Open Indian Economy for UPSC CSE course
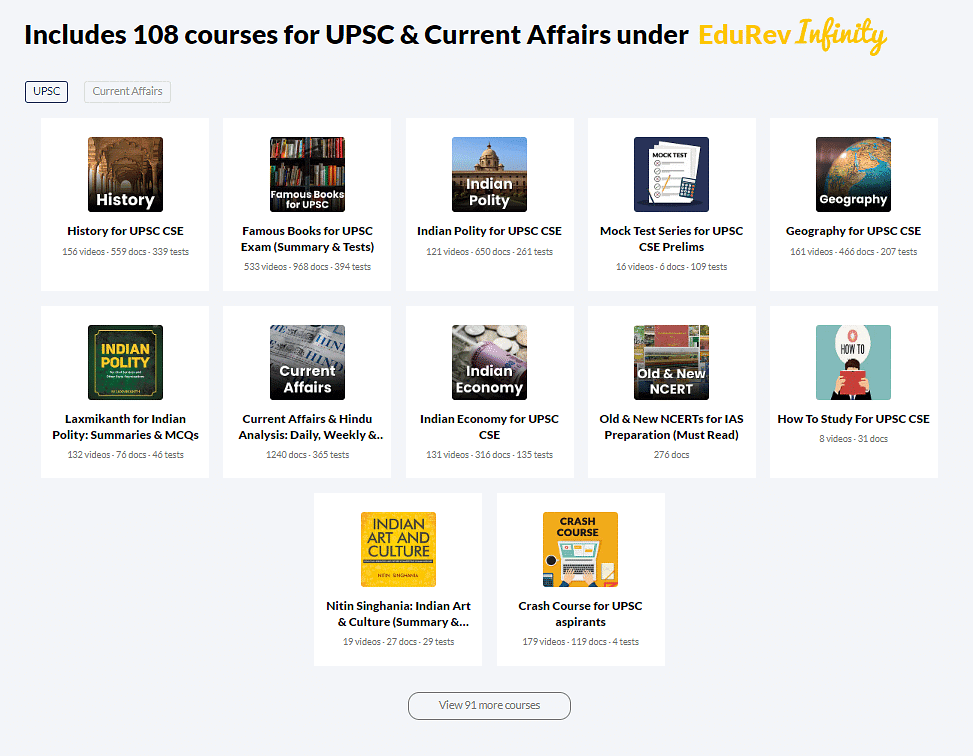Viewport: 973px width, 756px height. [489, 426]
